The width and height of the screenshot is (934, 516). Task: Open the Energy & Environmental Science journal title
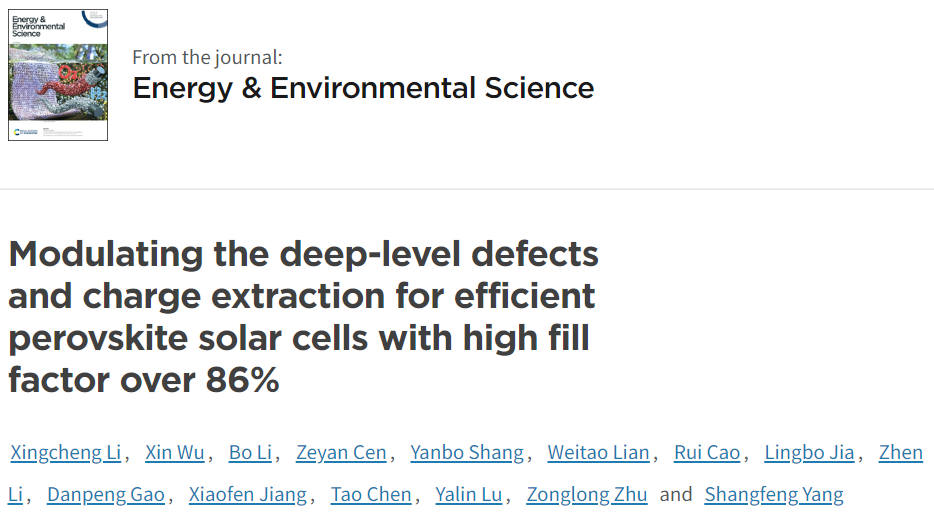(x=363, y=88)
